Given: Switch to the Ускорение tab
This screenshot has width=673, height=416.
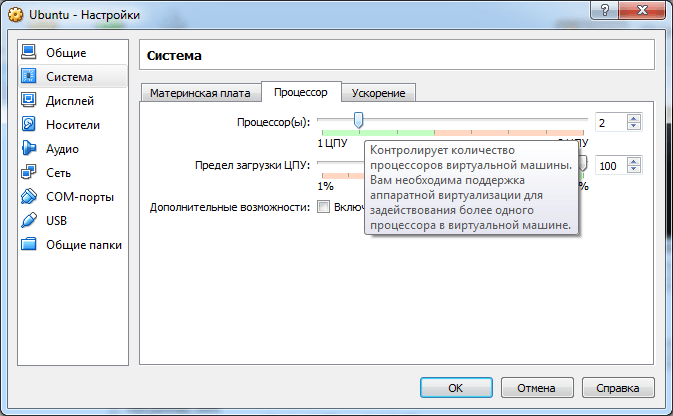Looking at the screenshot, I should [379, 93].
